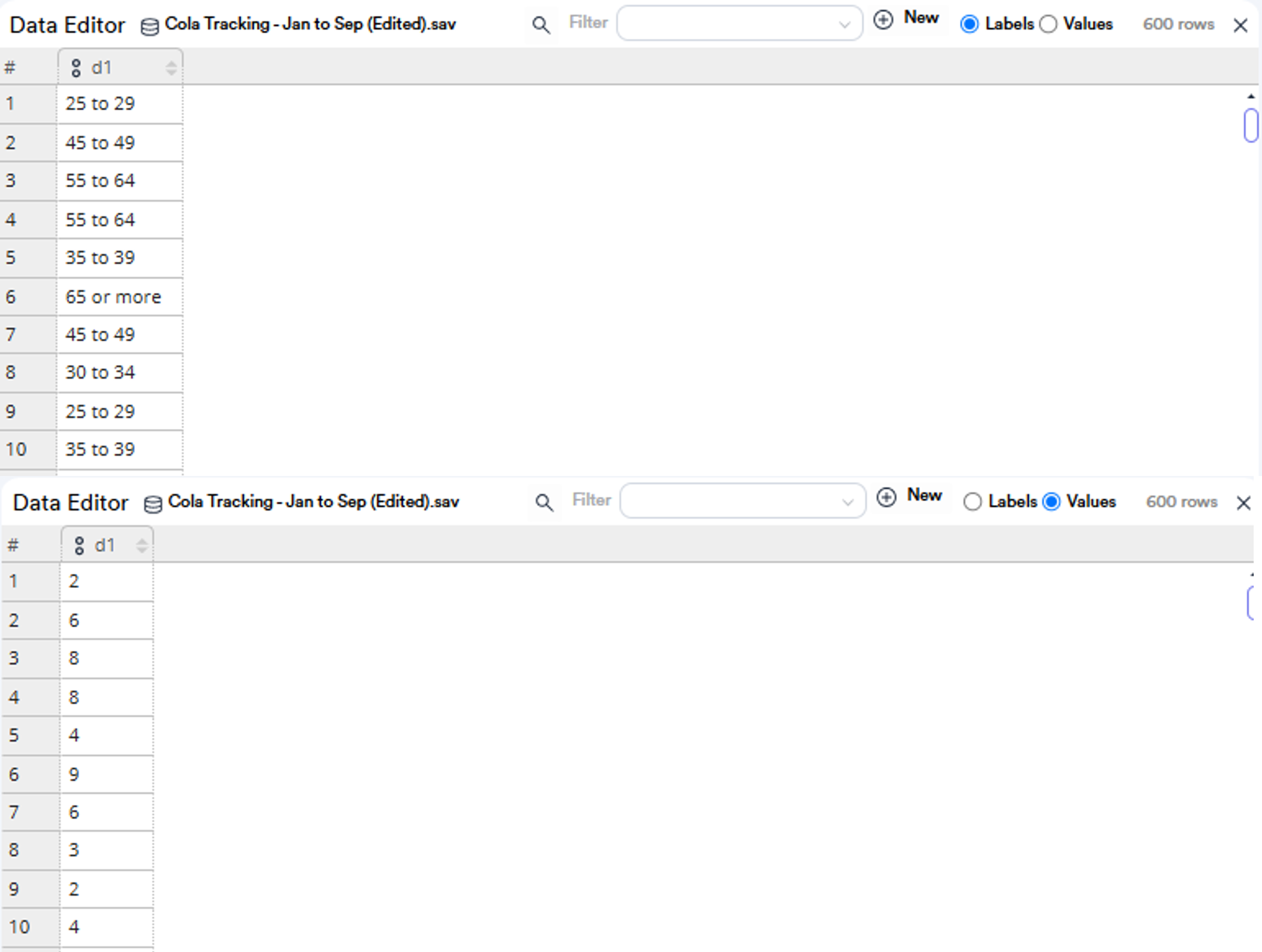The height and width of the screenshot is (952, 1262).
Task: Select cell '35 to 39' in row 10
Action: tap(120, 449)
